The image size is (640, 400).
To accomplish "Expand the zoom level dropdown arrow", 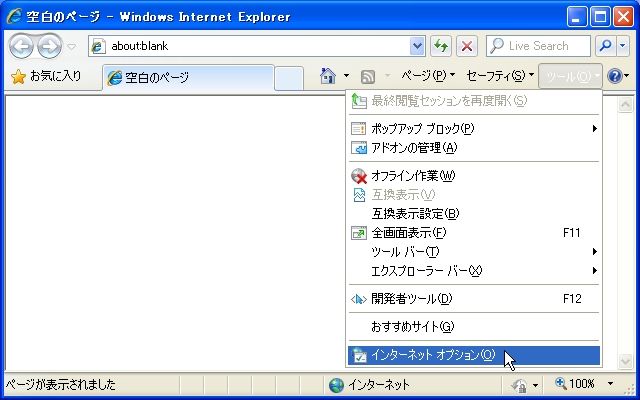I will [x=611, y=384].
